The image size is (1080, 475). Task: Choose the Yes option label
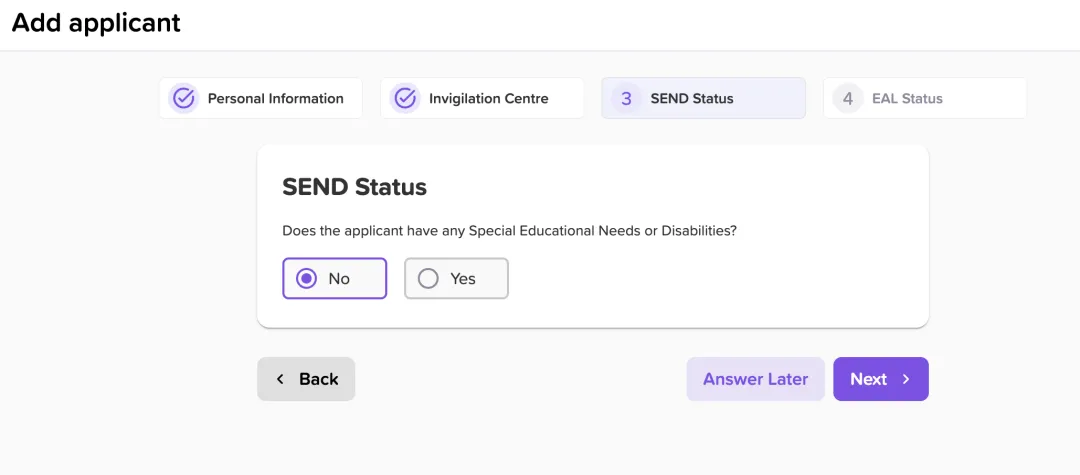pos(463,279)
